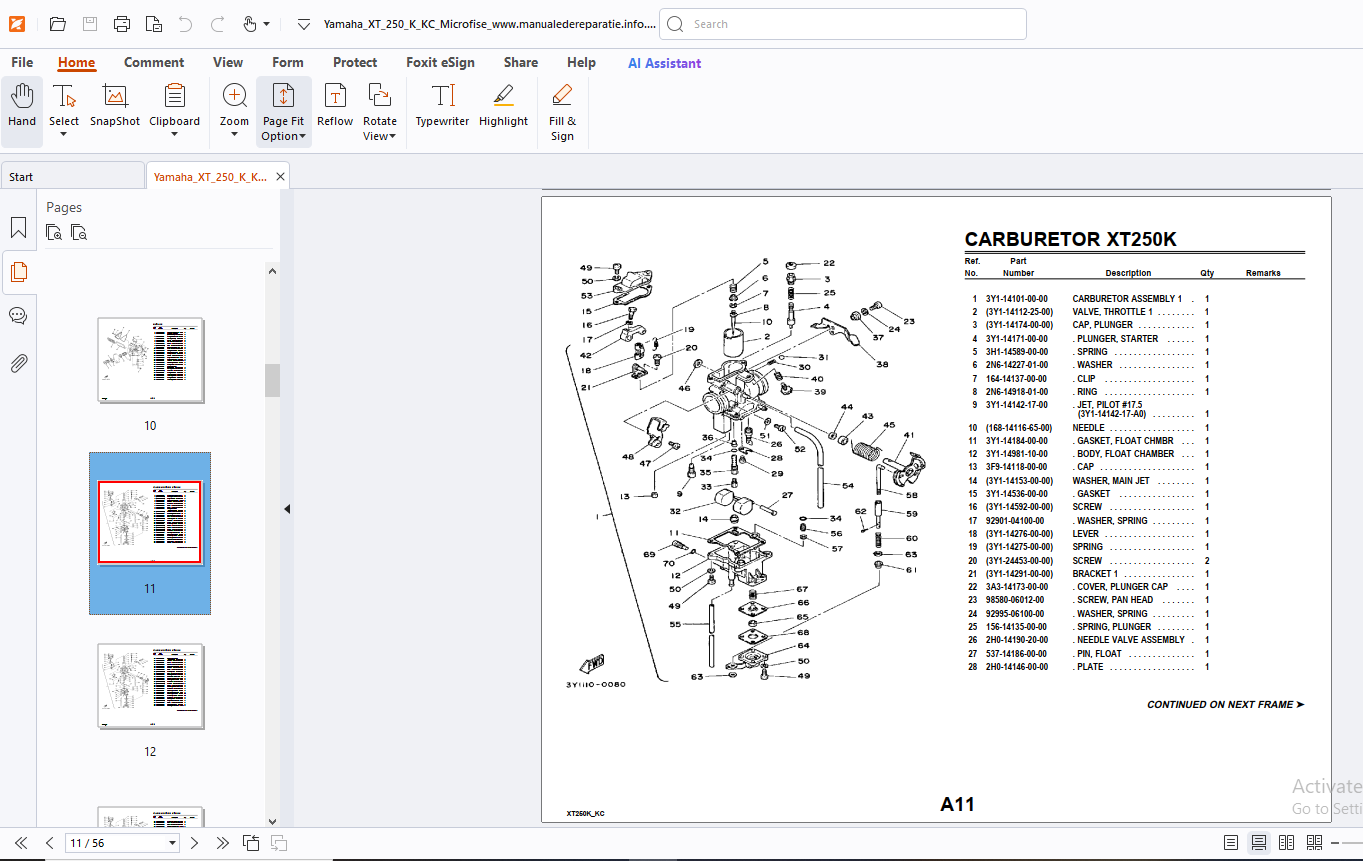Image resolution: width=1363 pixels, height=861 pixels.
Task: Click the Undo arrow icon
Action: coord(185,24)
